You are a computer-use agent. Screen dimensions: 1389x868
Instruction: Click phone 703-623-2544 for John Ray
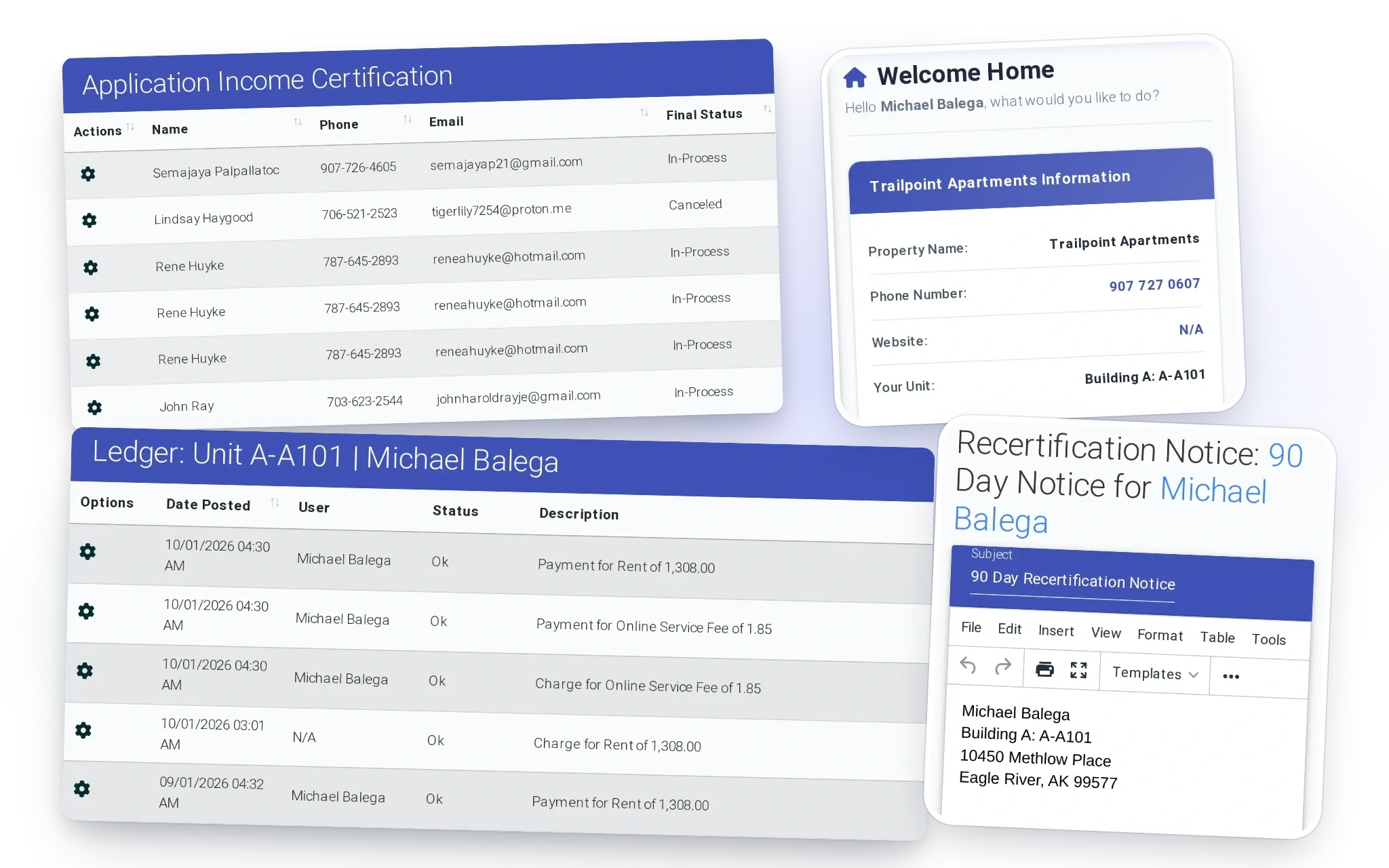click(365, 401)
